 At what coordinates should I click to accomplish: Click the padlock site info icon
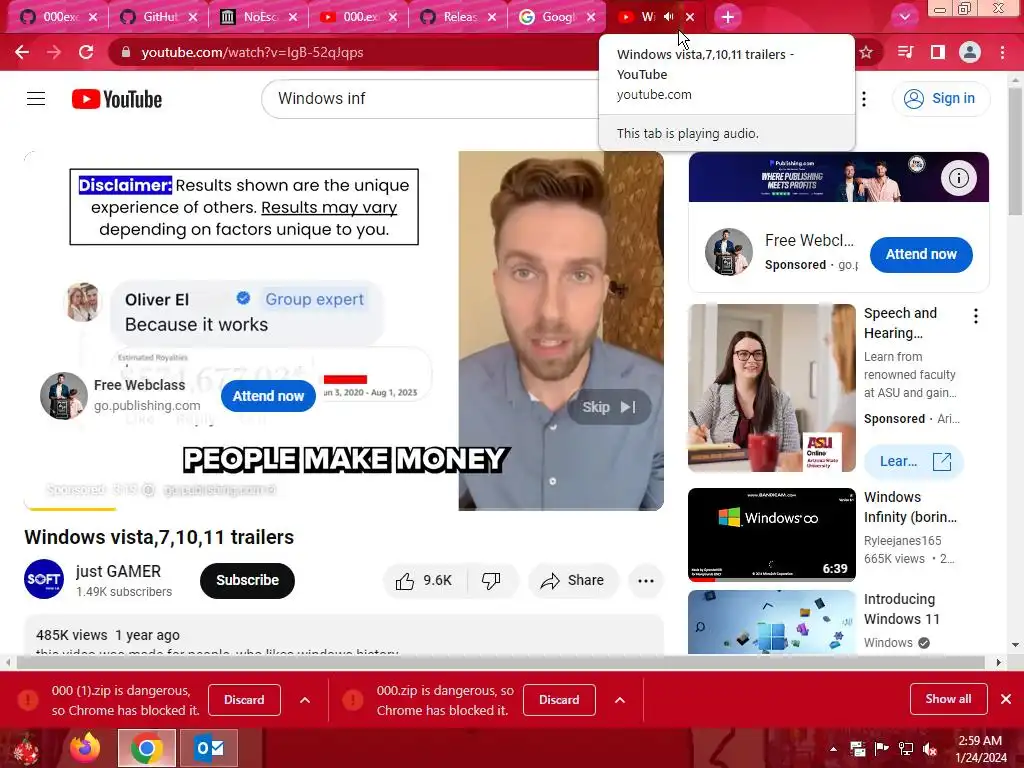(x=126, y=52)
